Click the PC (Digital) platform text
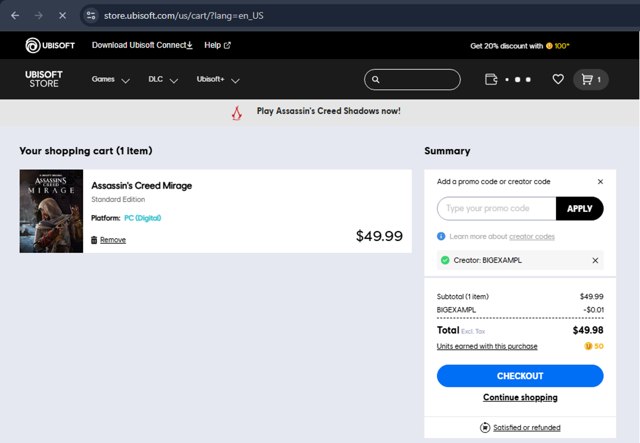The width and height of the screenshot is (640, 443). [x=142, y=218]
